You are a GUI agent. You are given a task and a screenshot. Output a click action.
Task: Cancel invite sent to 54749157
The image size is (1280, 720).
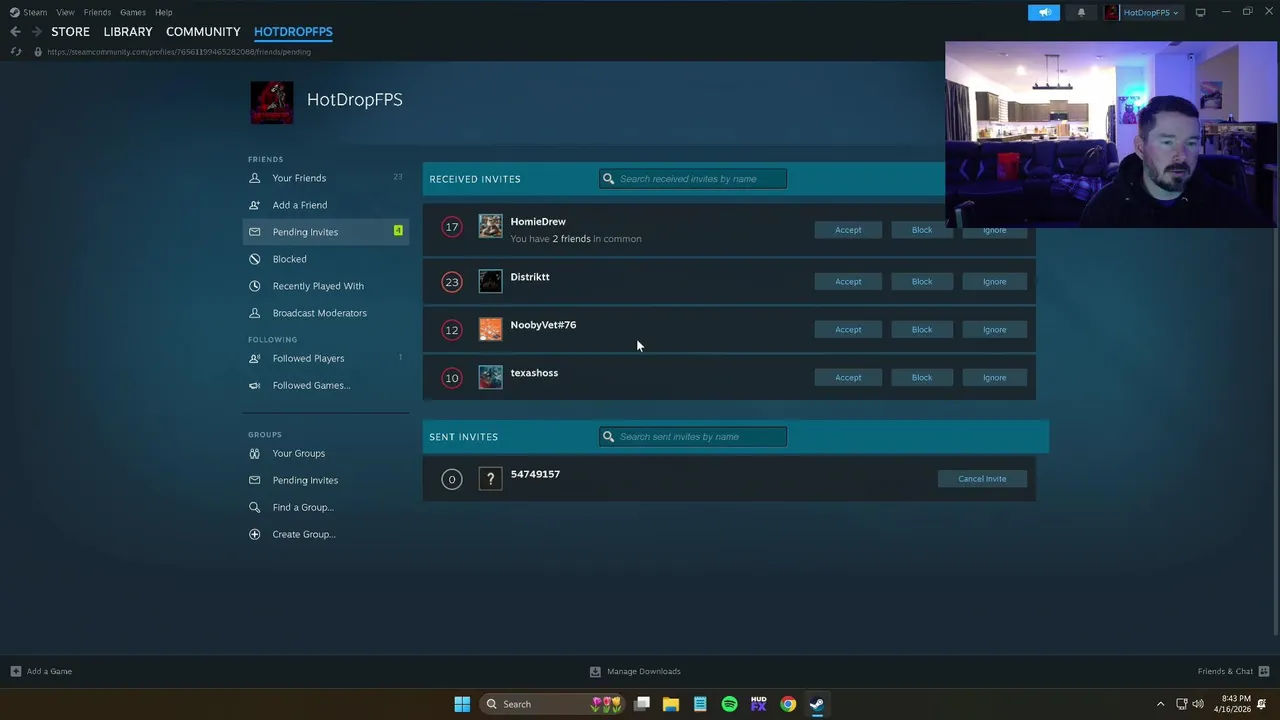coord(982,479)
